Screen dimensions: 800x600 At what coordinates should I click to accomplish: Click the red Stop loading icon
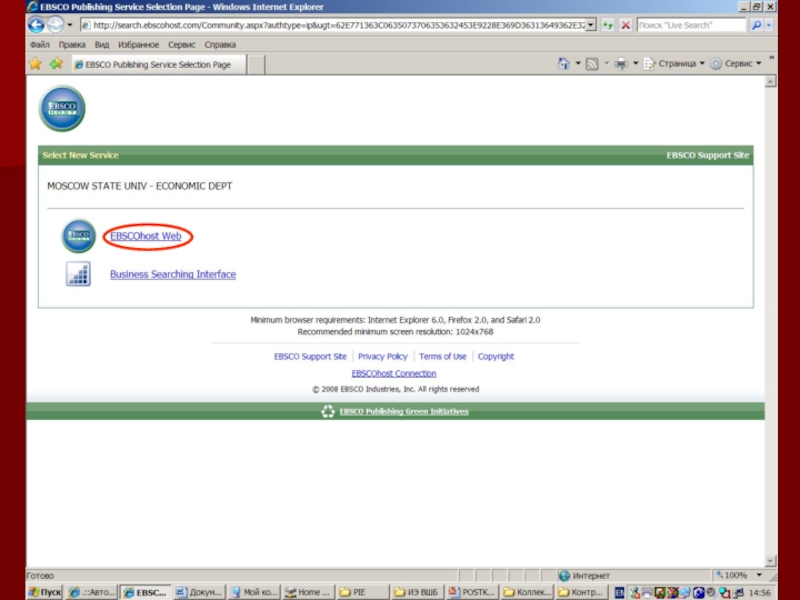626,25
